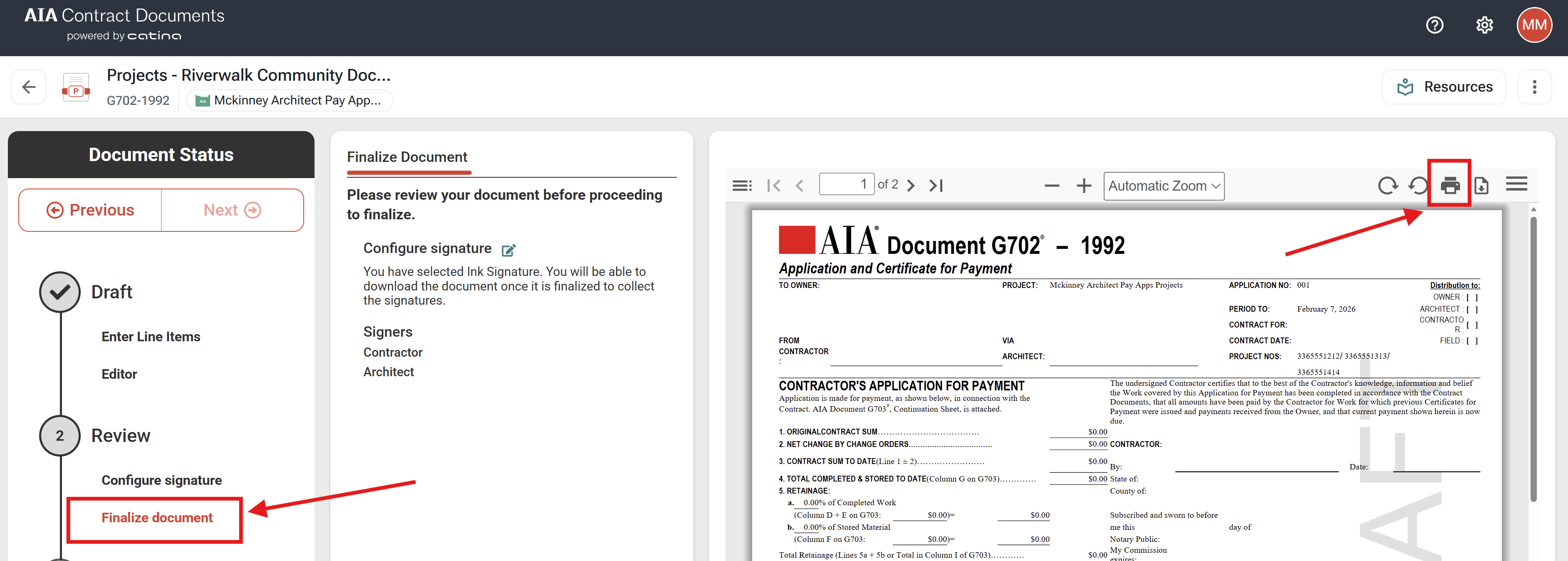Click the PDF vertical scrollbar
This screenshot has width=1568, height=561.
click(1533, 360)
